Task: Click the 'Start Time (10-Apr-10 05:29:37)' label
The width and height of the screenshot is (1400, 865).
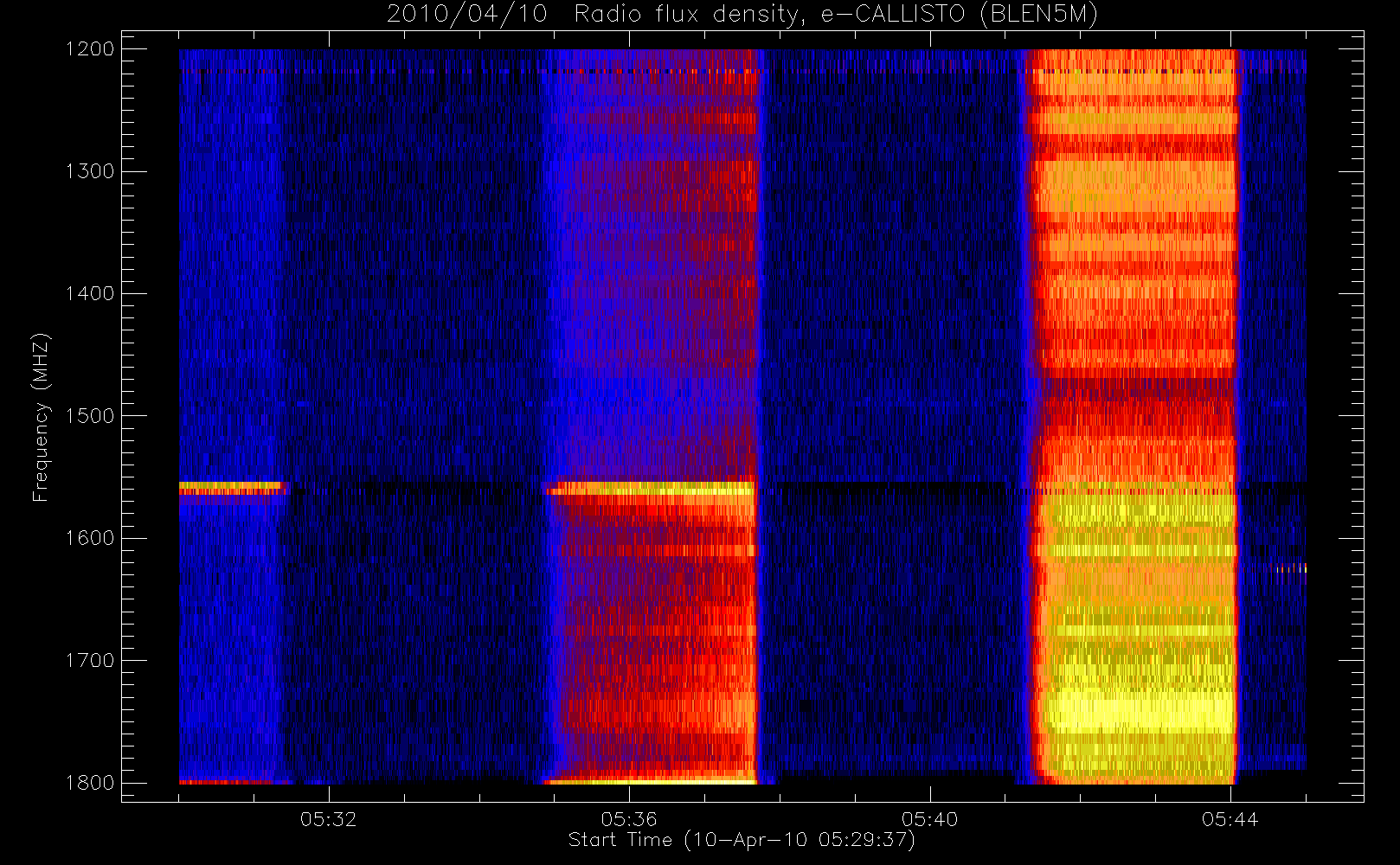Action: click(742, 840)
